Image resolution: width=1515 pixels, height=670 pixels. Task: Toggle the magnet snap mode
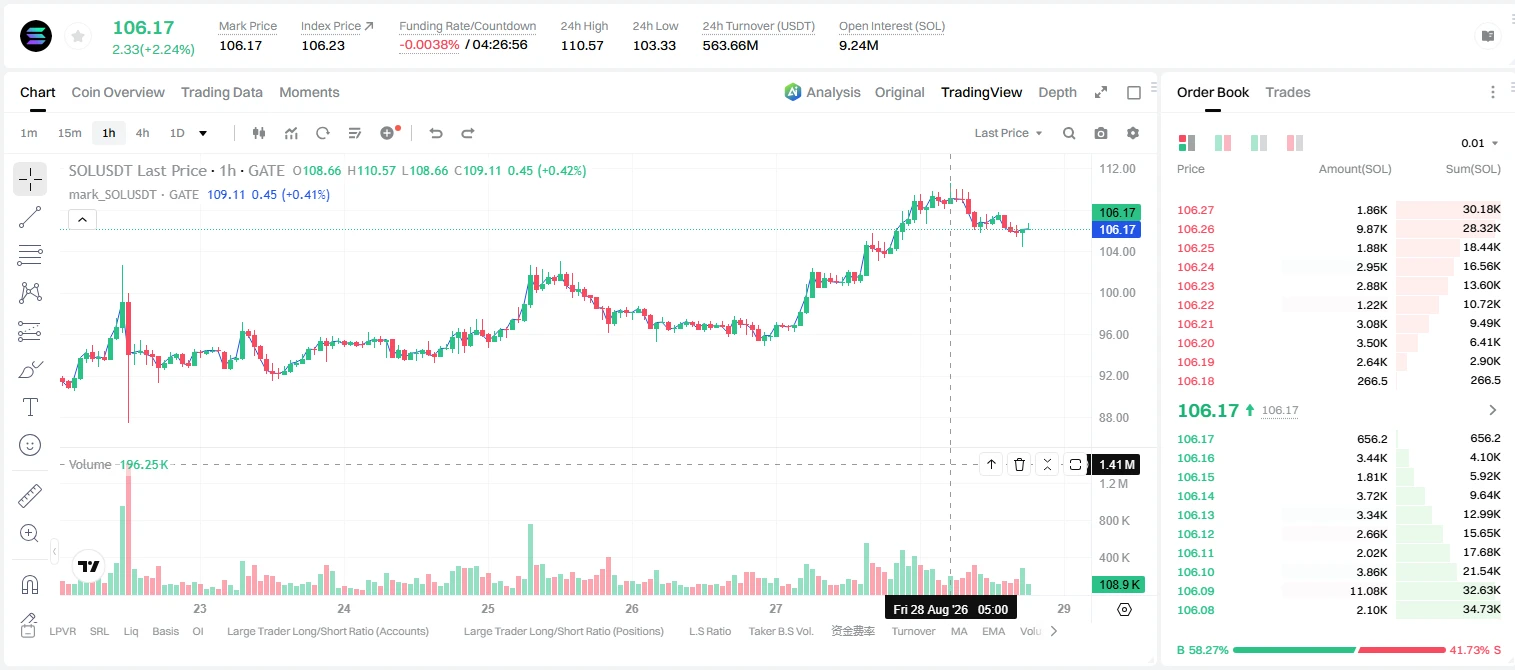(x=30, y=583)
